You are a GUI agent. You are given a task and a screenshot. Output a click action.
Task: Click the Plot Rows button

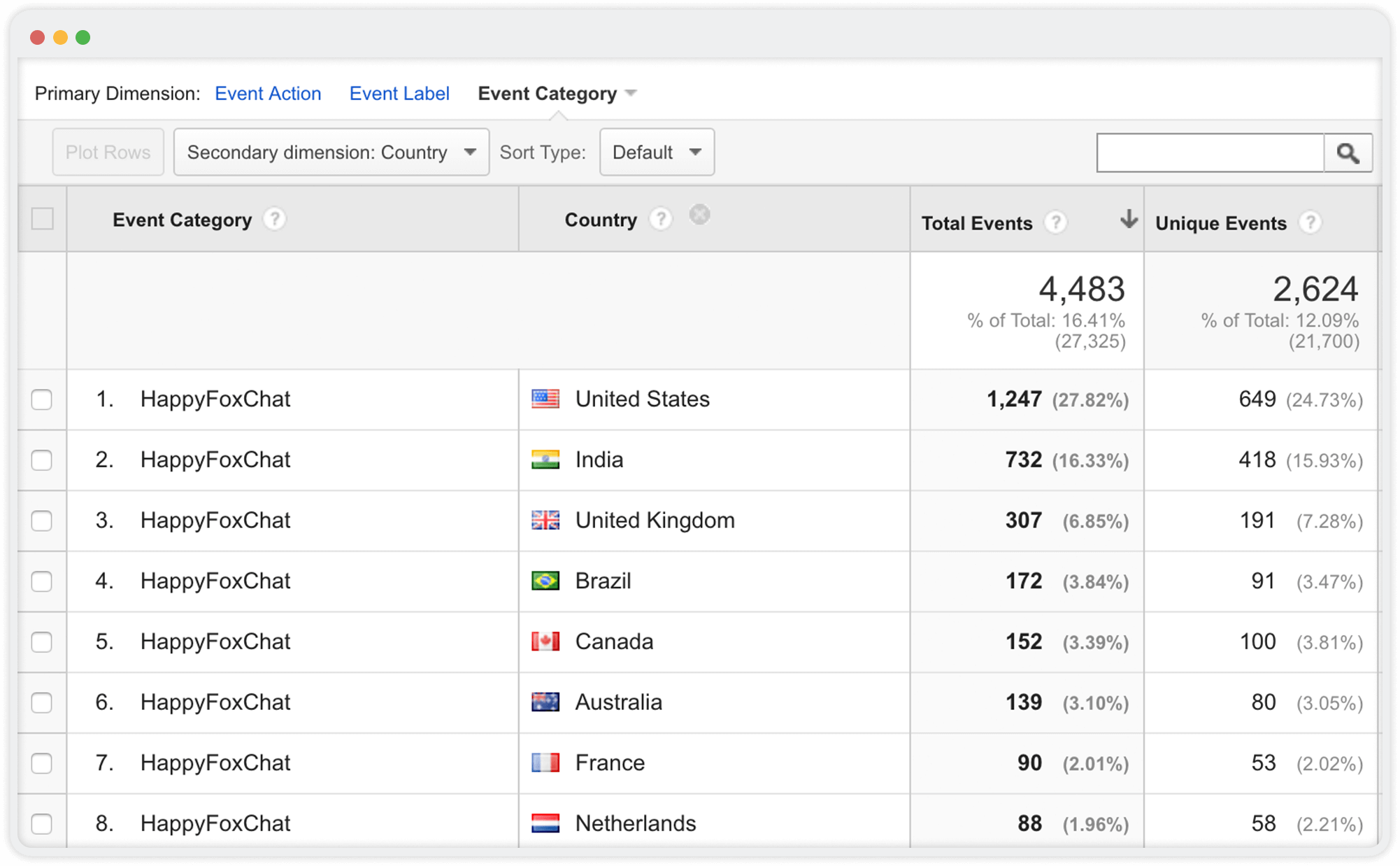pos(108,152)
